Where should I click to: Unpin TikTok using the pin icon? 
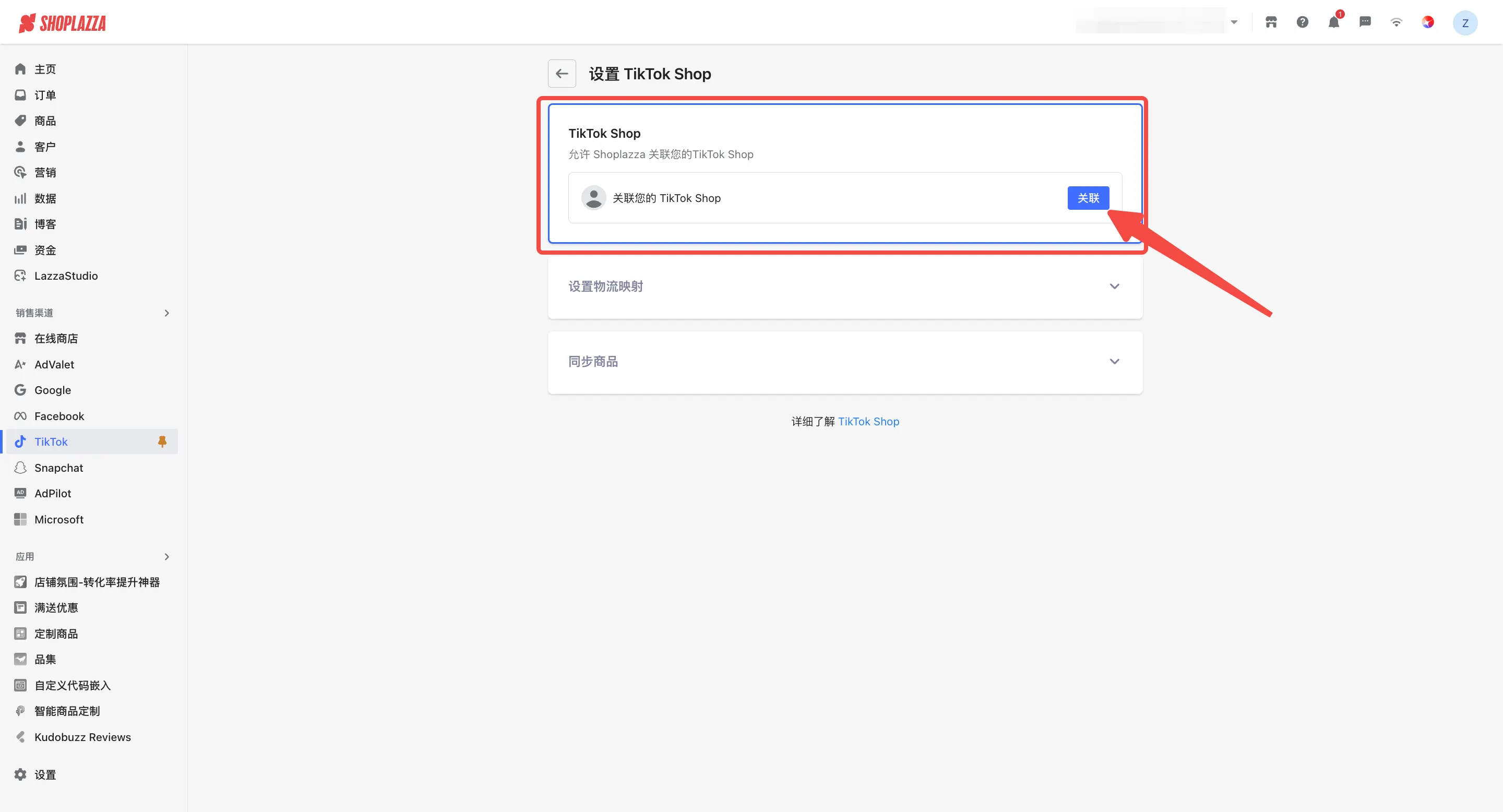coord(162,441)
